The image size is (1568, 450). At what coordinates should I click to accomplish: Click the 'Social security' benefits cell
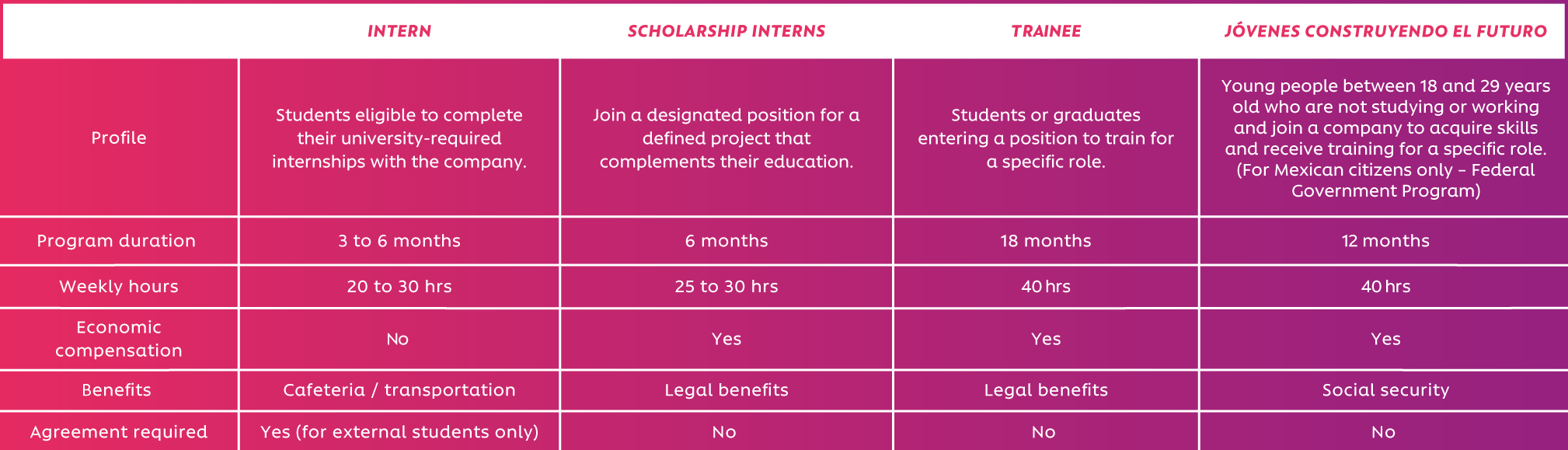pyautogui.click(x=1385, y=390)
